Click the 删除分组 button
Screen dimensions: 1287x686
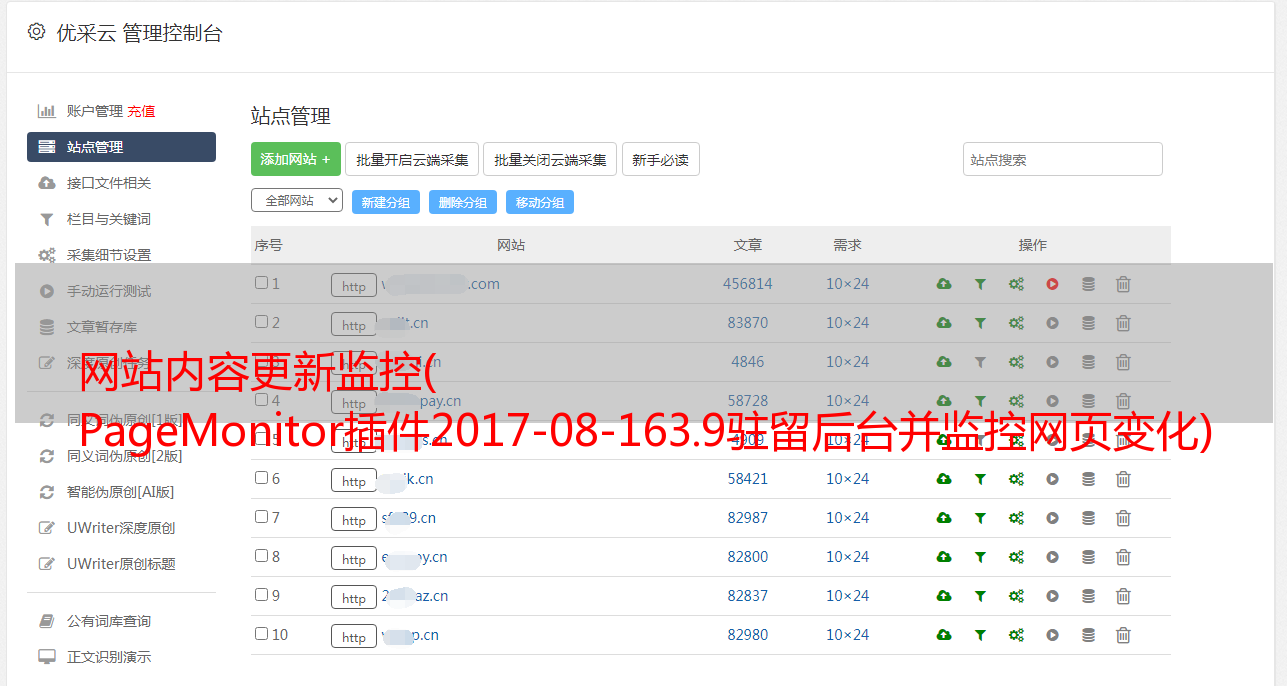[463, 202]
